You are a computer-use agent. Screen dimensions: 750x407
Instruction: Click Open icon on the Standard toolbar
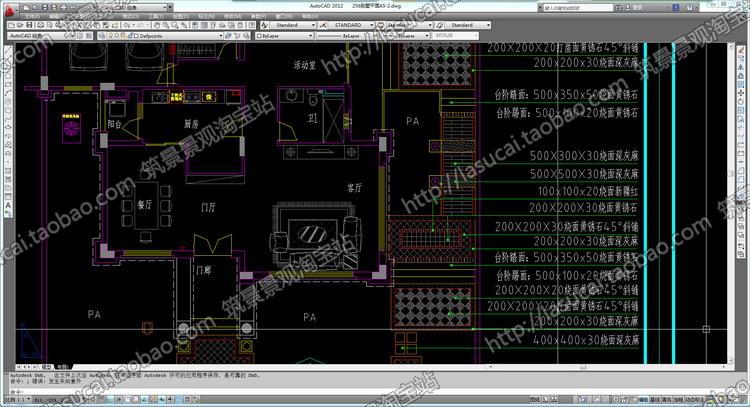pos(20,25)
